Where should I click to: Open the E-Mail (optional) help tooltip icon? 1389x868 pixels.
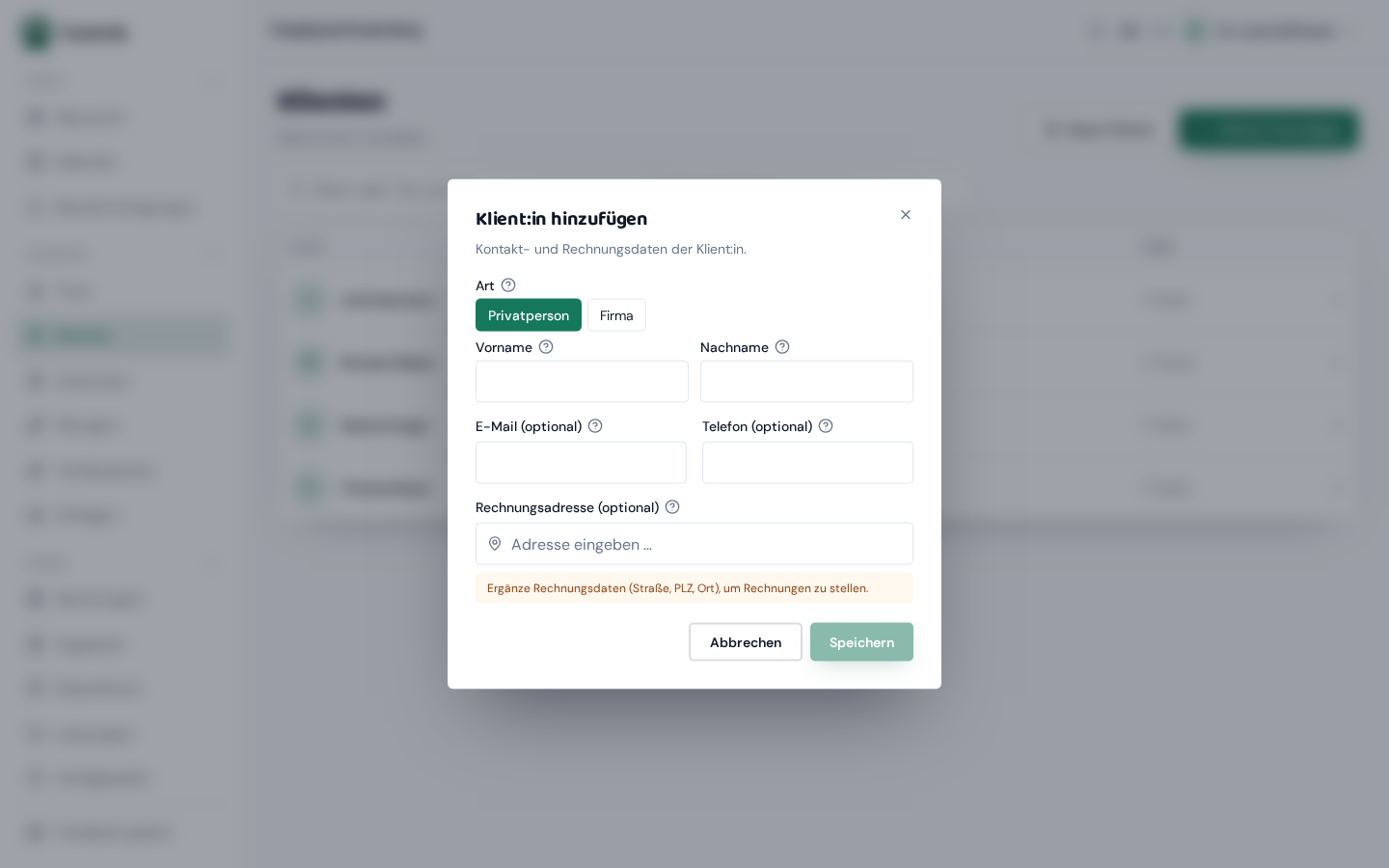[x=595, y=426]
